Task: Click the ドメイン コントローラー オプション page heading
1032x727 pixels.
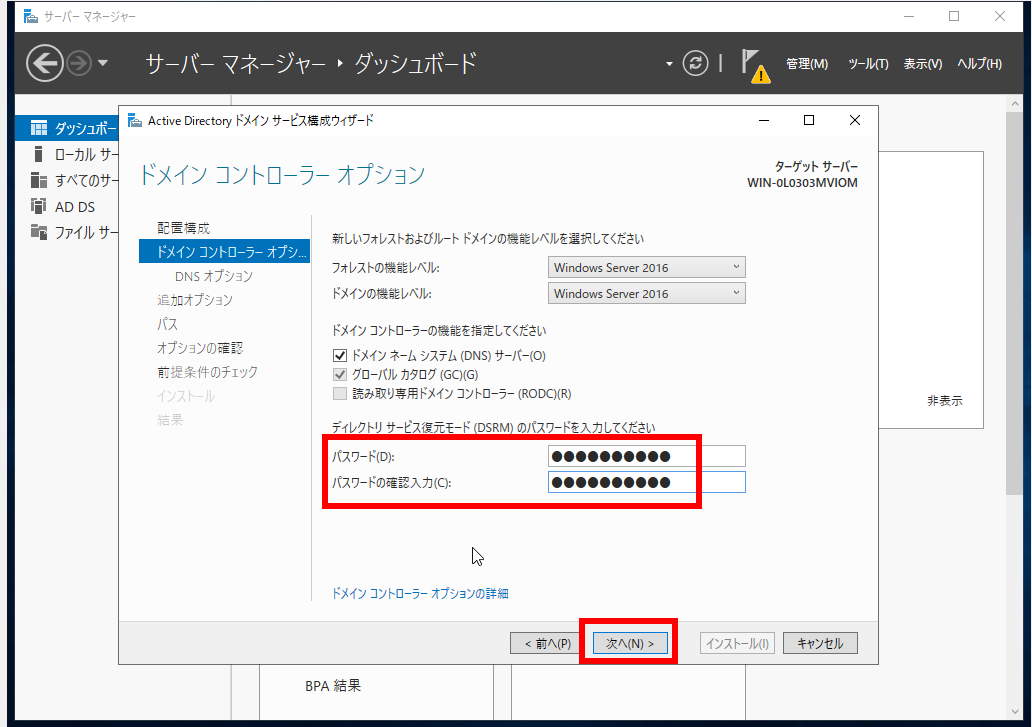Action: coord(282,174)
